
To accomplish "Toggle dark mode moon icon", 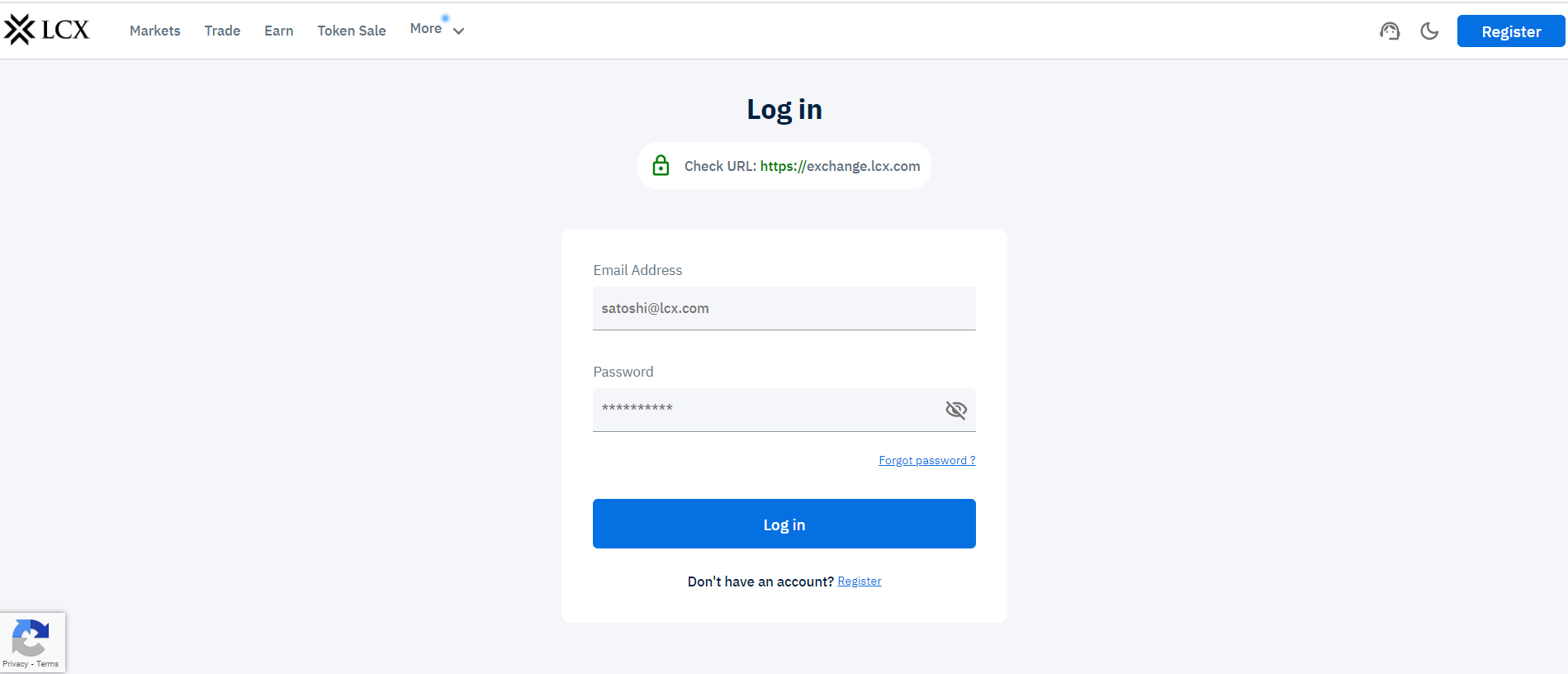I will [x=1429, y=31].
